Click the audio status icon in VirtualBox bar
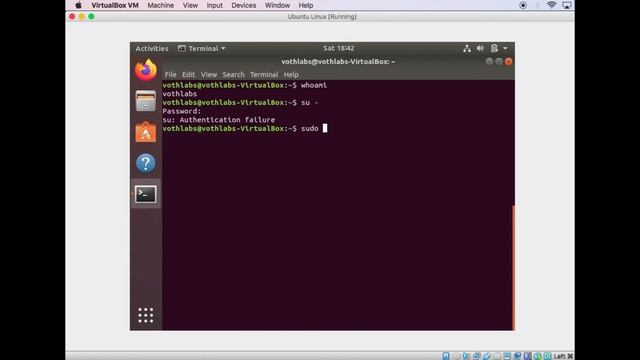 coord(466,356)
